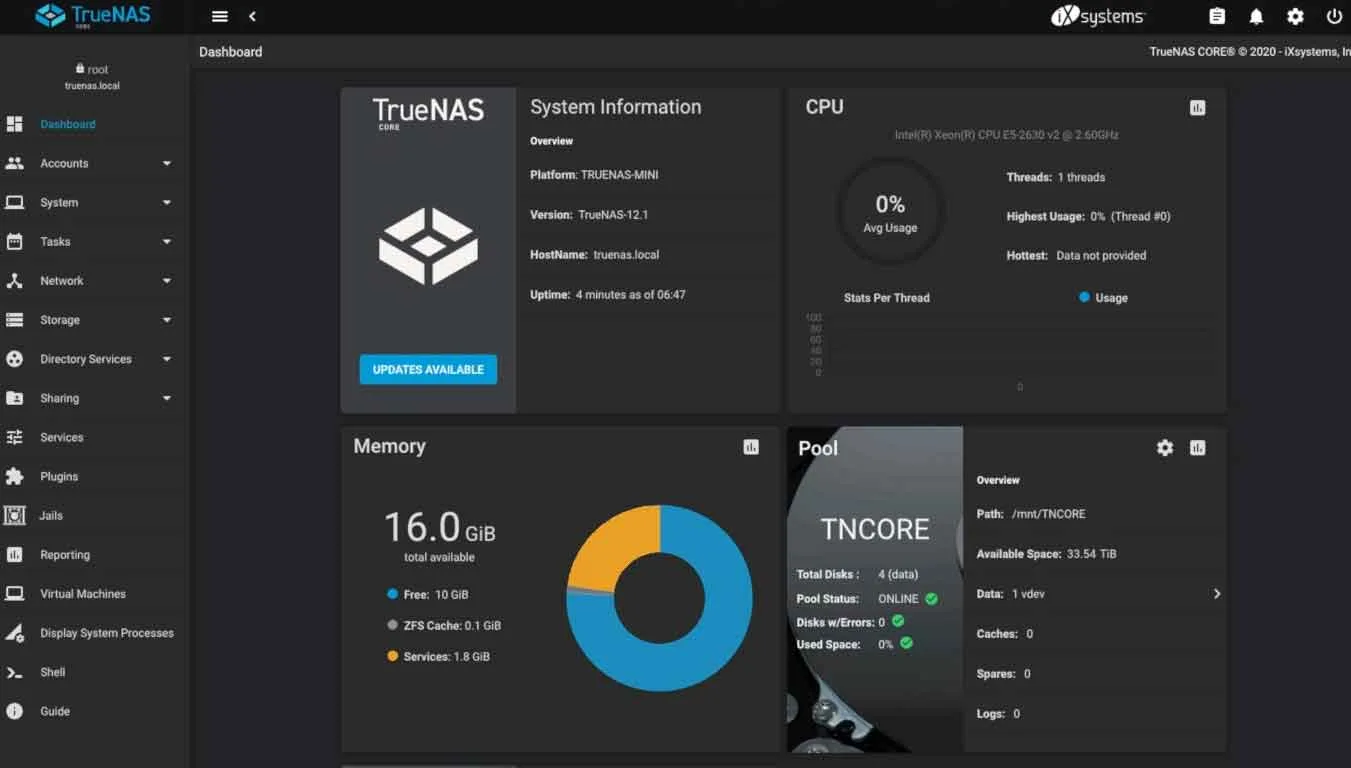
Task: Click the Pool Status ONLINE value
Action: coord(898,599)
